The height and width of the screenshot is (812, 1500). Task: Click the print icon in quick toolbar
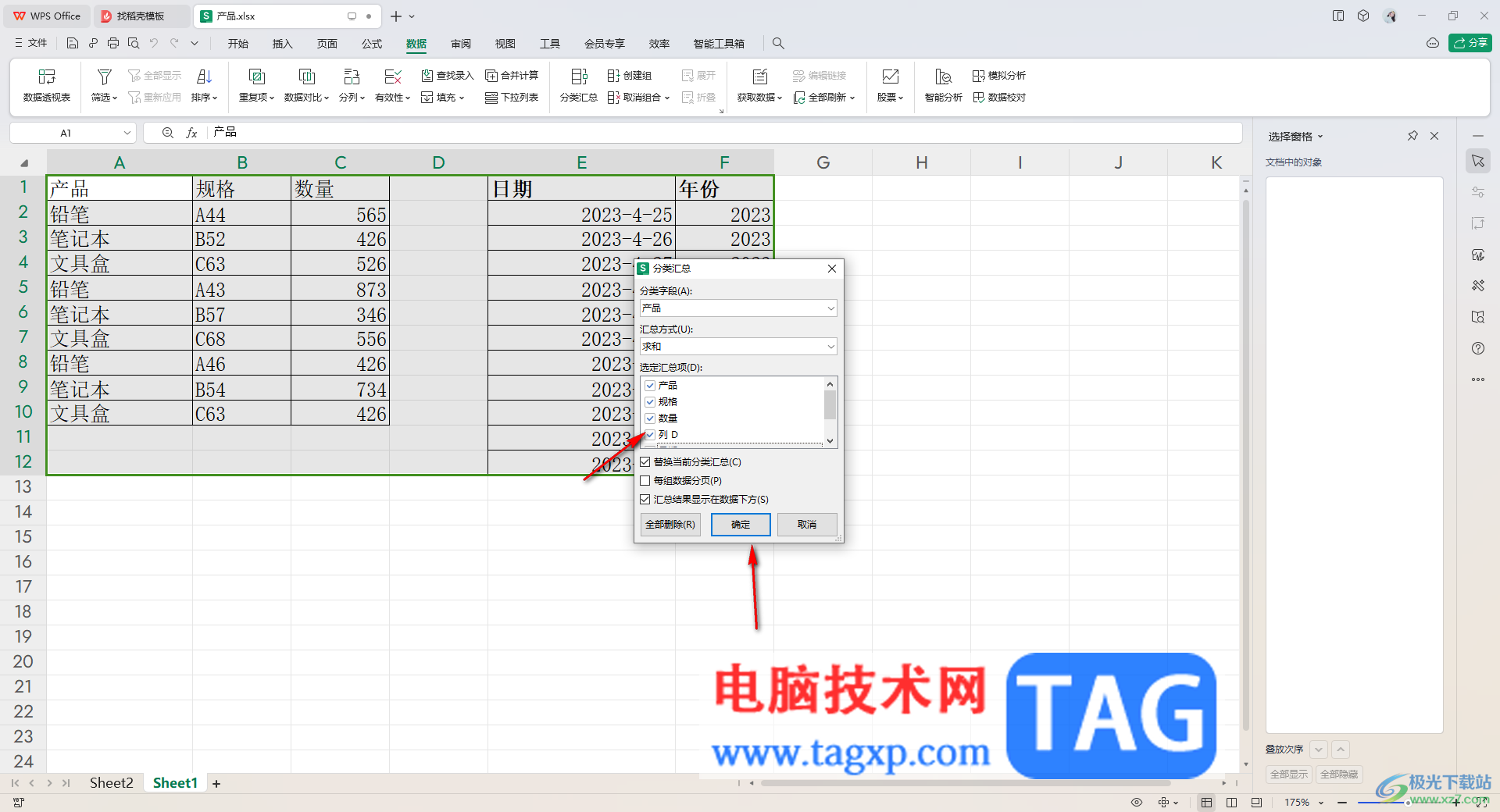coord(113,44)
